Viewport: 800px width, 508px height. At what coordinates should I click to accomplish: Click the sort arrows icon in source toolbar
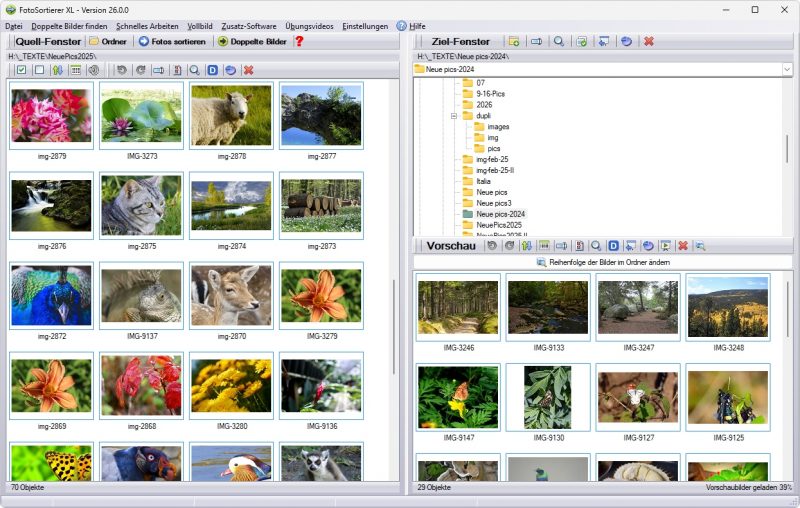[x=58, y=70]
